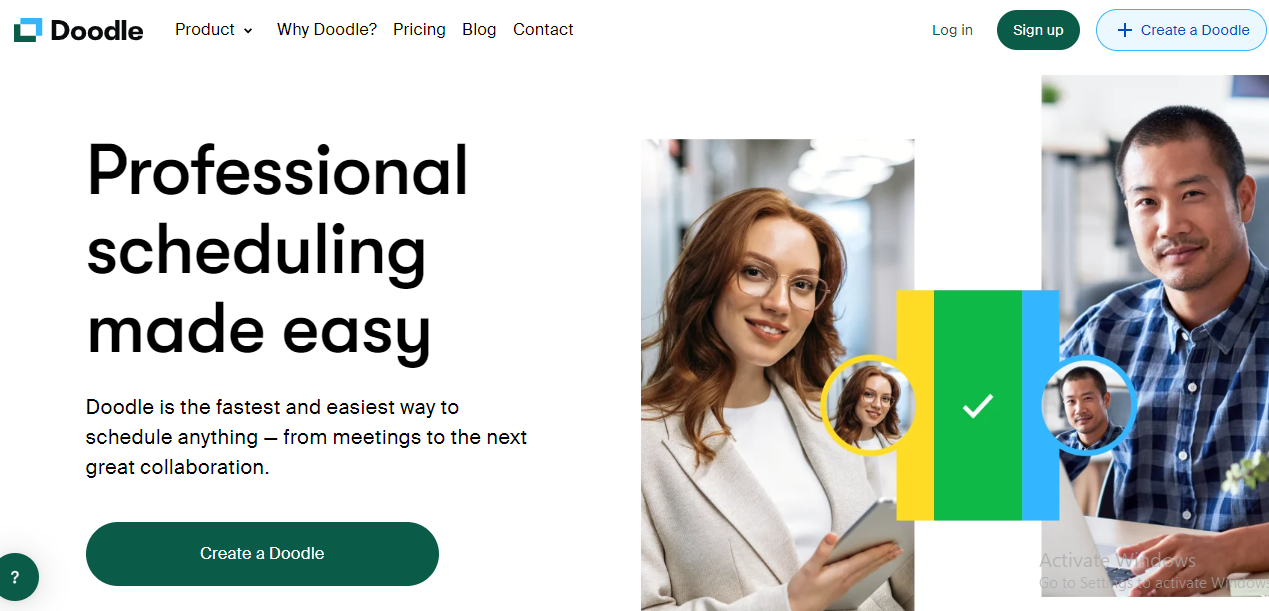This screenshot has height=611, width=1269.
Task: Click the outlined Create a Doodle header button
Action: (1182, 30)
